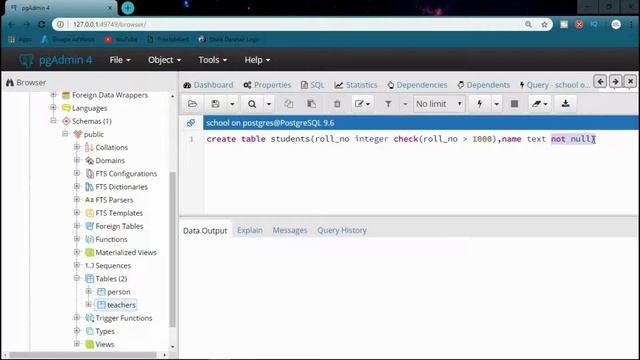Open the Dependencies tab
The width and height of the screenshot is (640, 360).
(417, 85)
